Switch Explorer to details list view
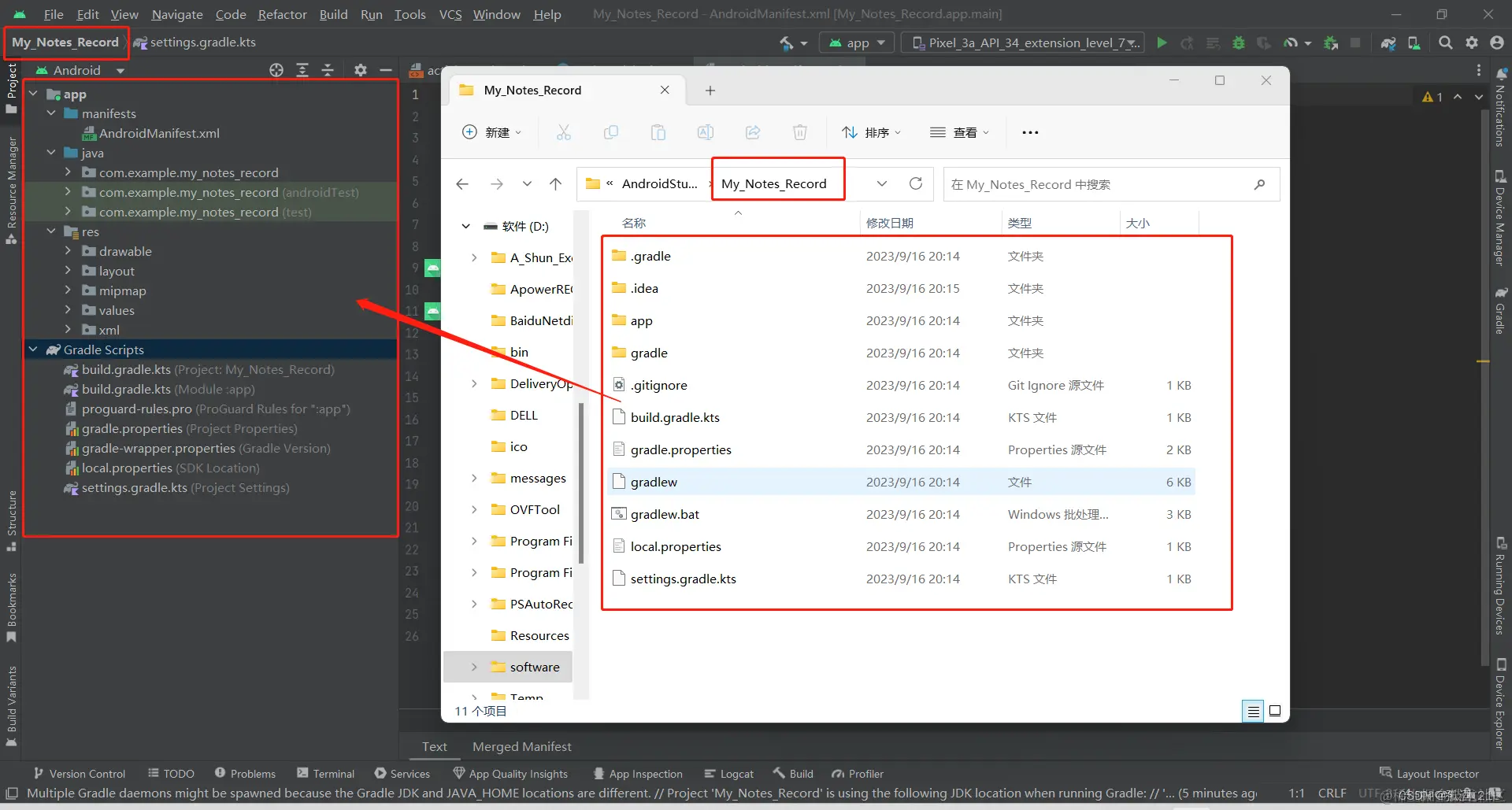1512x810 pixels. tap(1253, 711)
